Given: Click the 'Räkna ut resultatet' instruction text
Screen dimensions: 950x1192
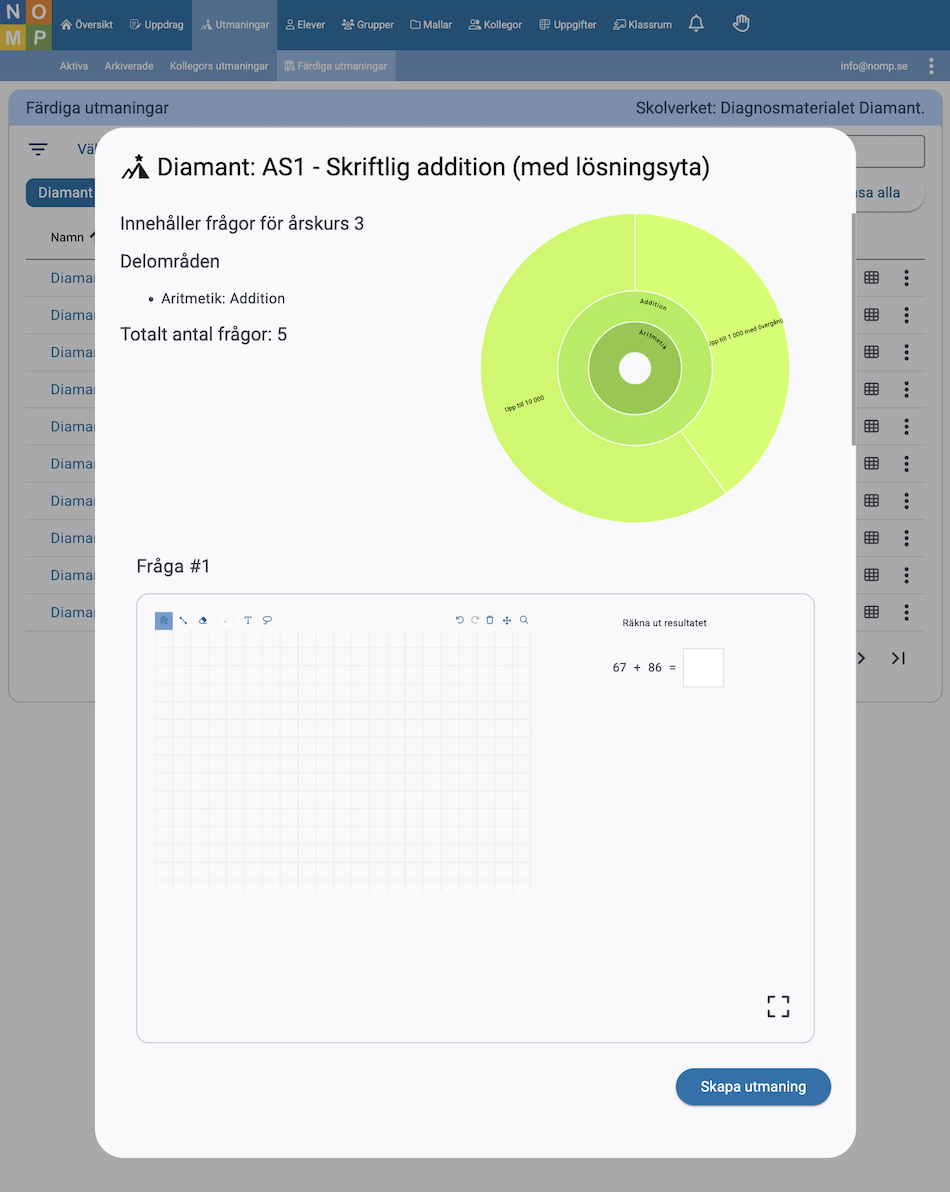Looking at the screenshot, I should [x=664, y=623].
